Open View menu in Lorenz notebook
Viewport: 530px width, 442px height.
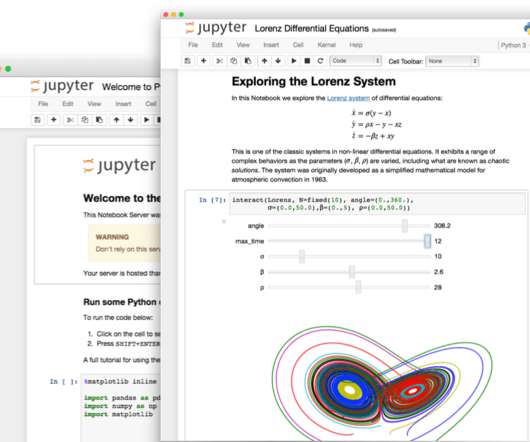pos(243,45)
